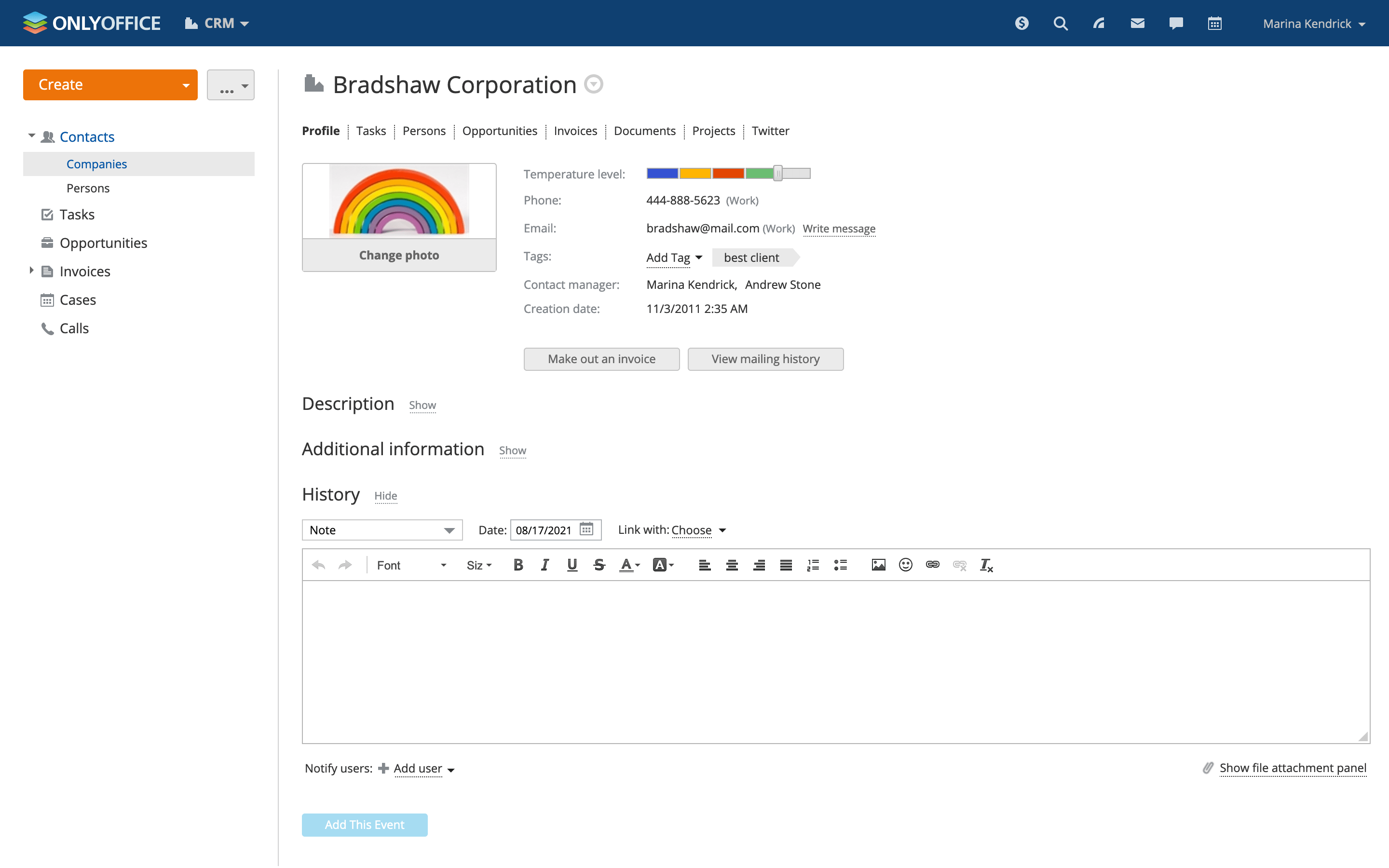Open the mail icon in top bar
The width and height of the screenshot is (1389, 868).
tap(1137, 24)
